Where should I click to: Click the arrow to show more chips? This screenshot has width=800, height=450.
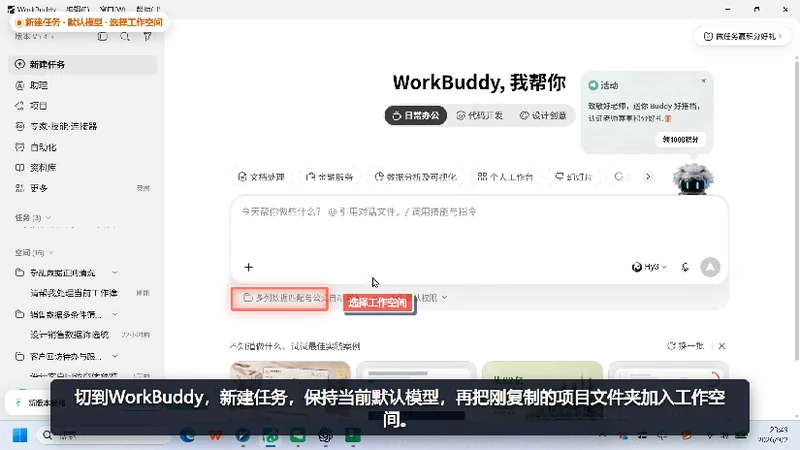648,177
